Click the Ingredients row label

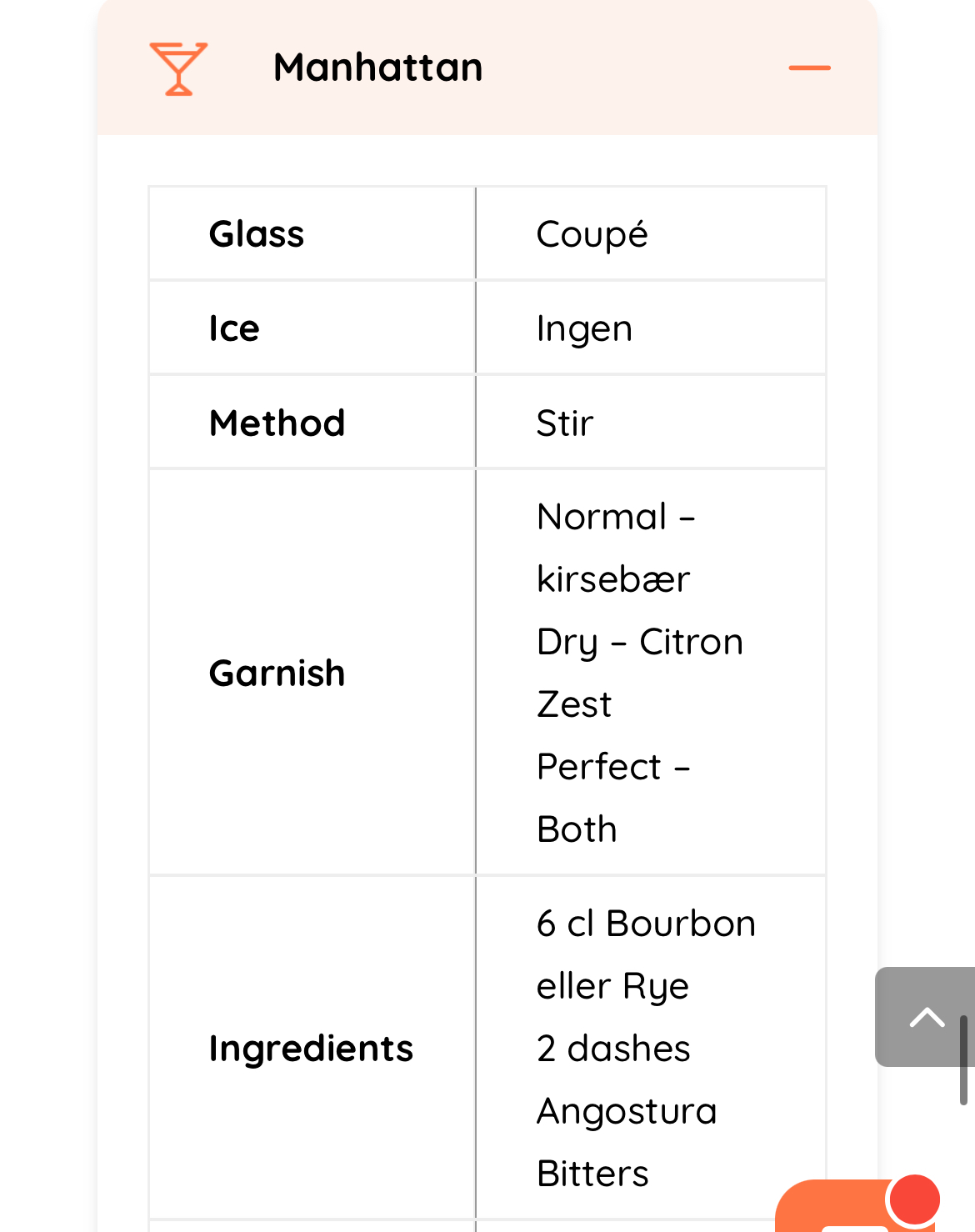point(311,1048)
